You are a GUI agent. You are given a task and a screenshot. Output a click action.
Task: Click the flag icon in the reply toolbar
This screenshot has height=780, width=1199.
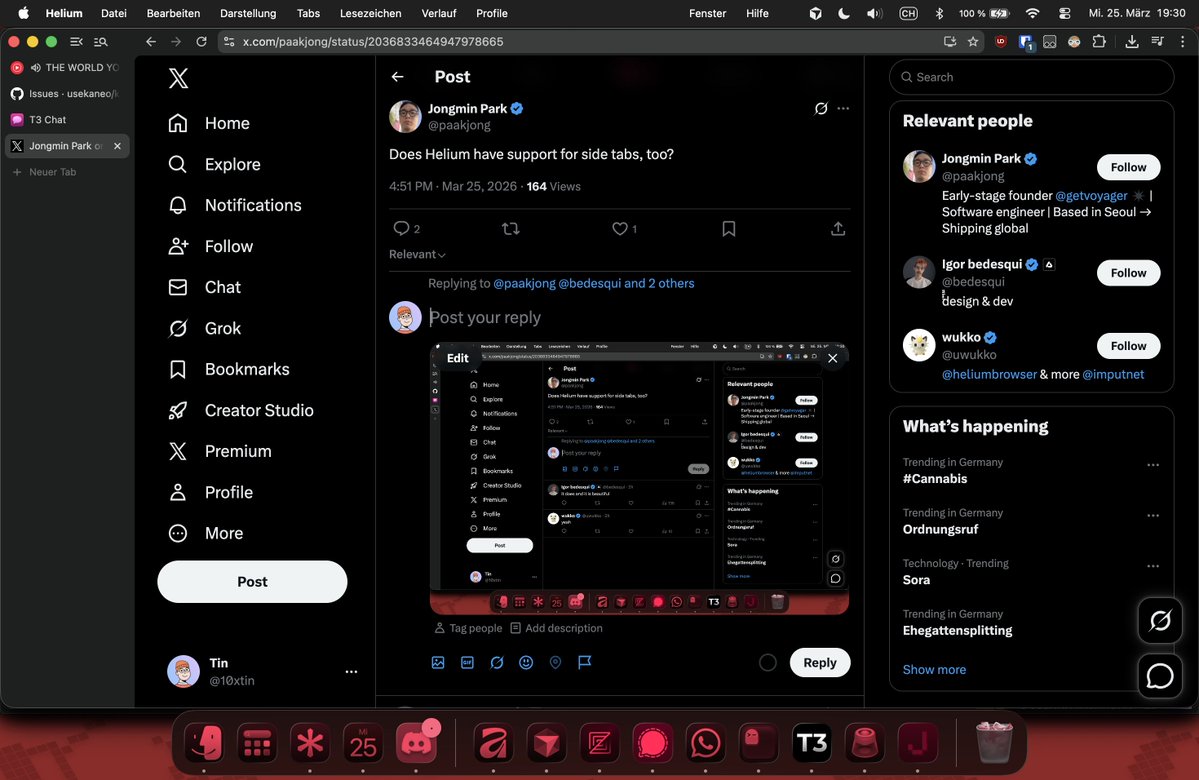[x=585, y=662]
